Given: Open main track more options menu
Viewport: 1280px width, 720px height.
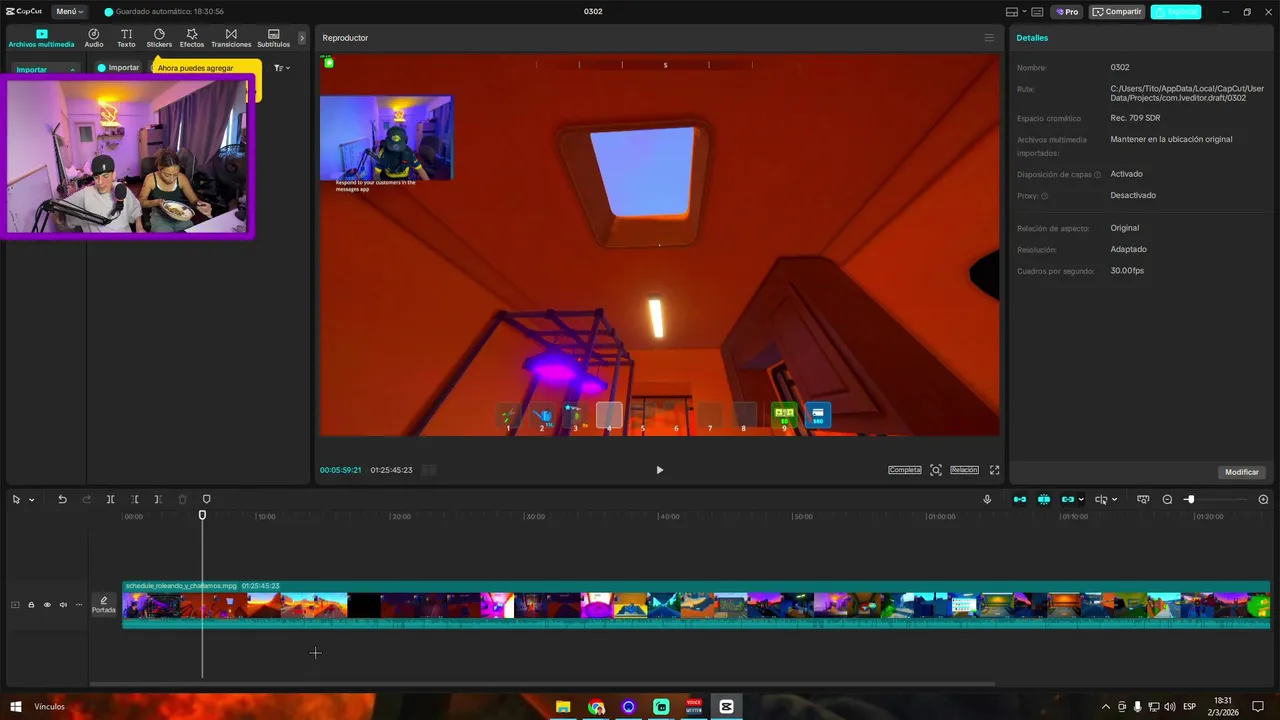Looking at the screenshot, I should click(x=79, y=605).
